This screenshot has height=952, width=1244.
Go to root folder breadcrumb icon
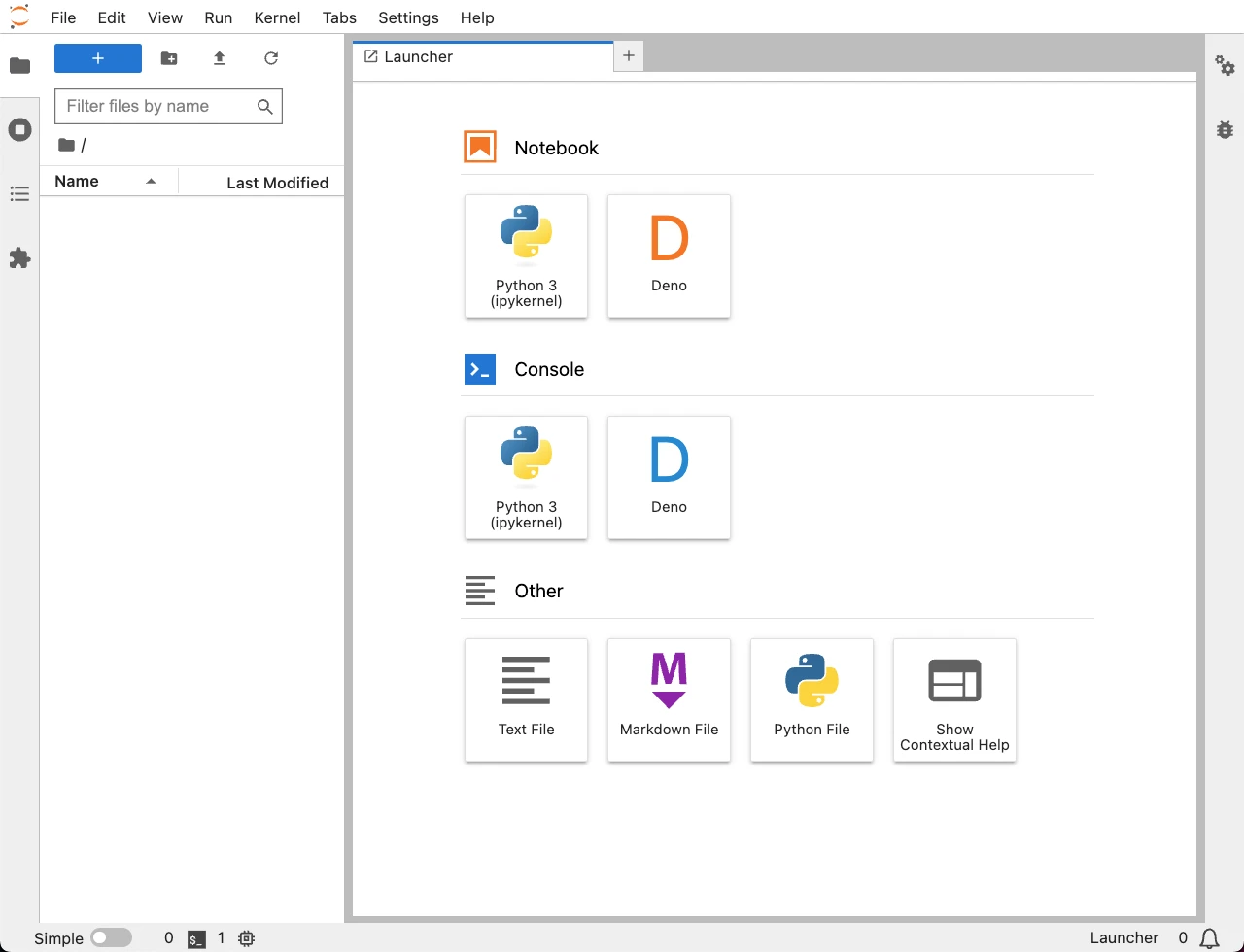click(x=66, y=145)
